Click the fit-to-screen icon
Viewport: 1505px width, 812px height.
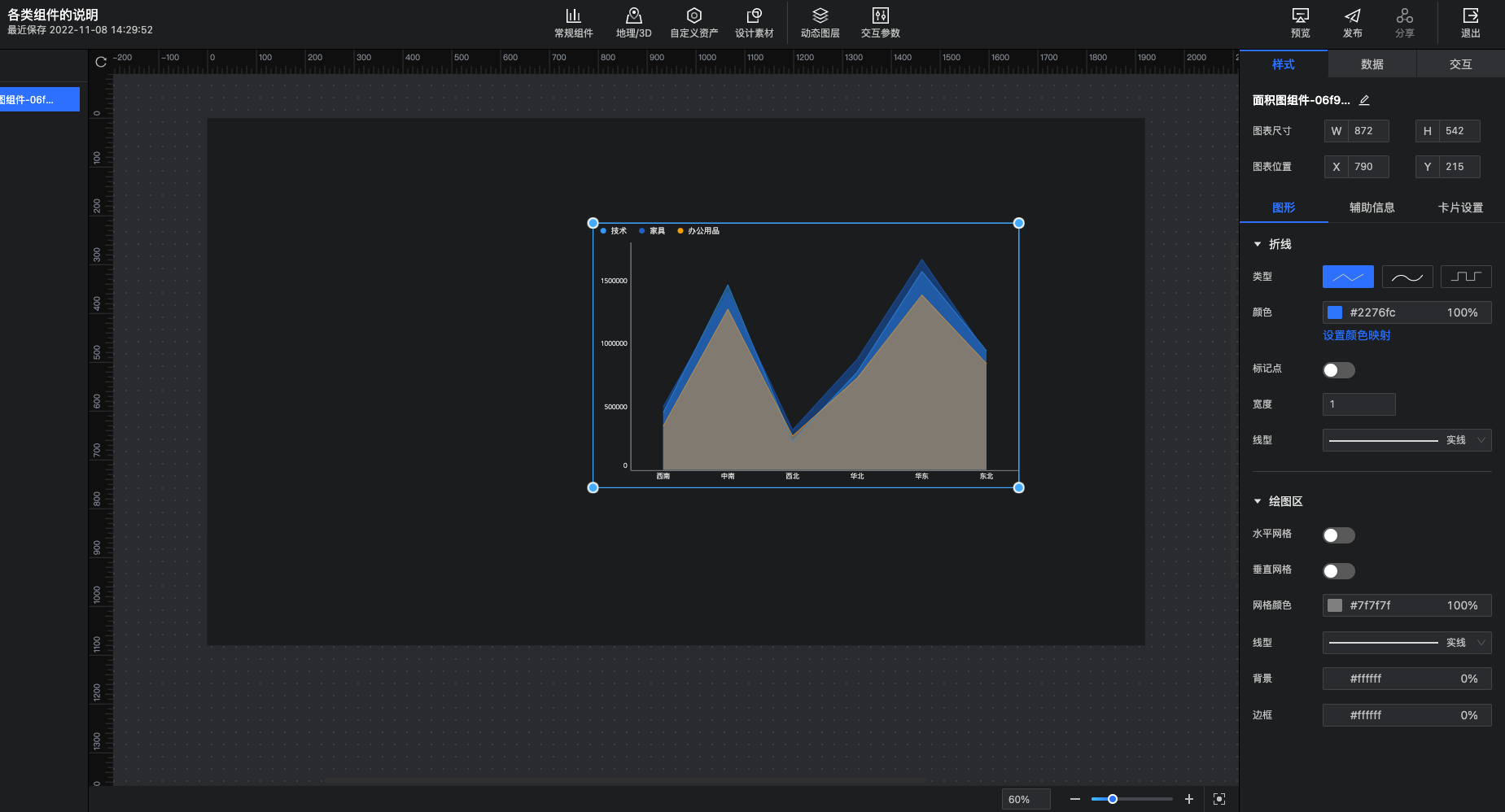(x=1219, y=799)
